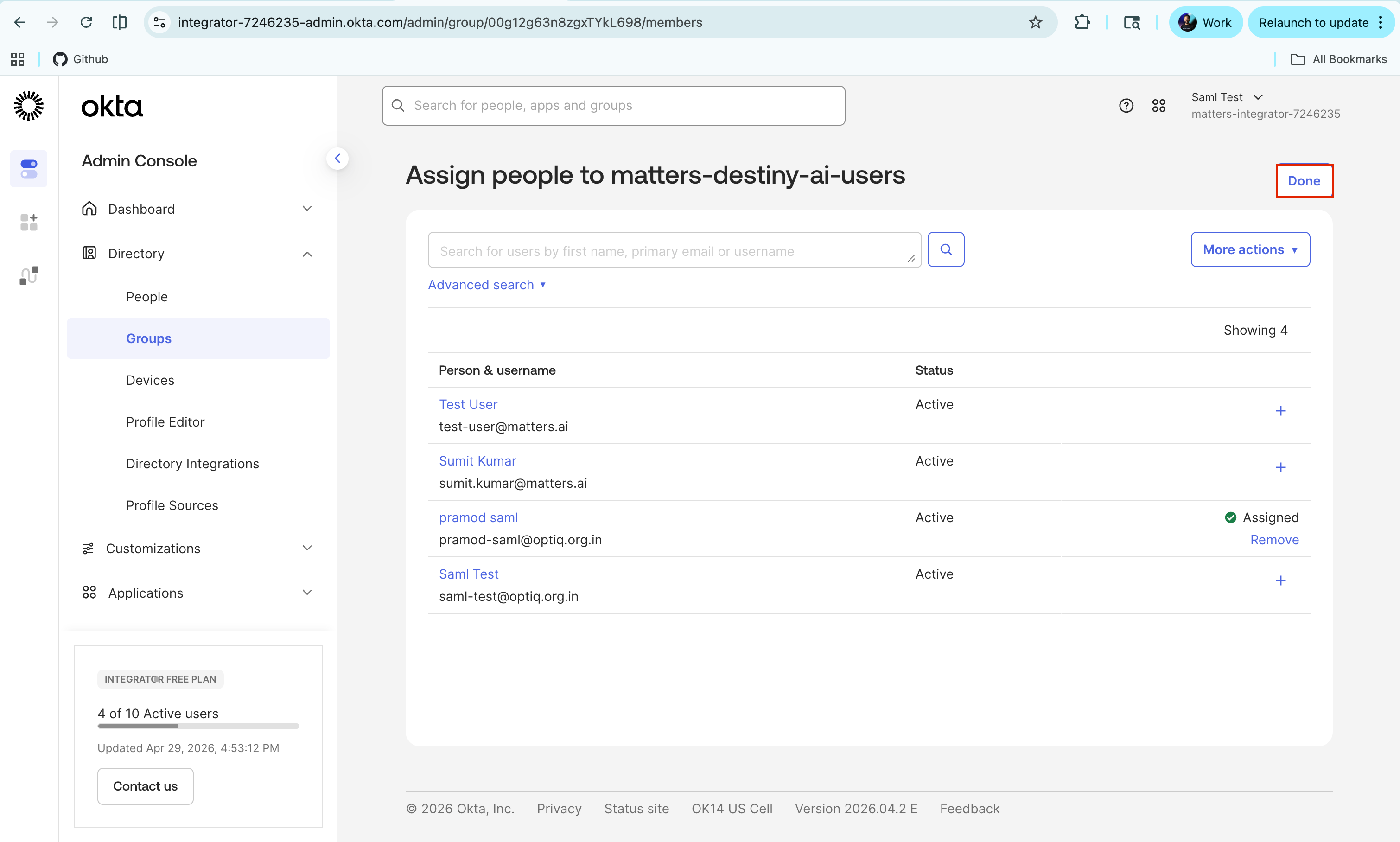Click the magnifier search button for users
Viewport: 1400px width, 842px height.
coord(946,249)
